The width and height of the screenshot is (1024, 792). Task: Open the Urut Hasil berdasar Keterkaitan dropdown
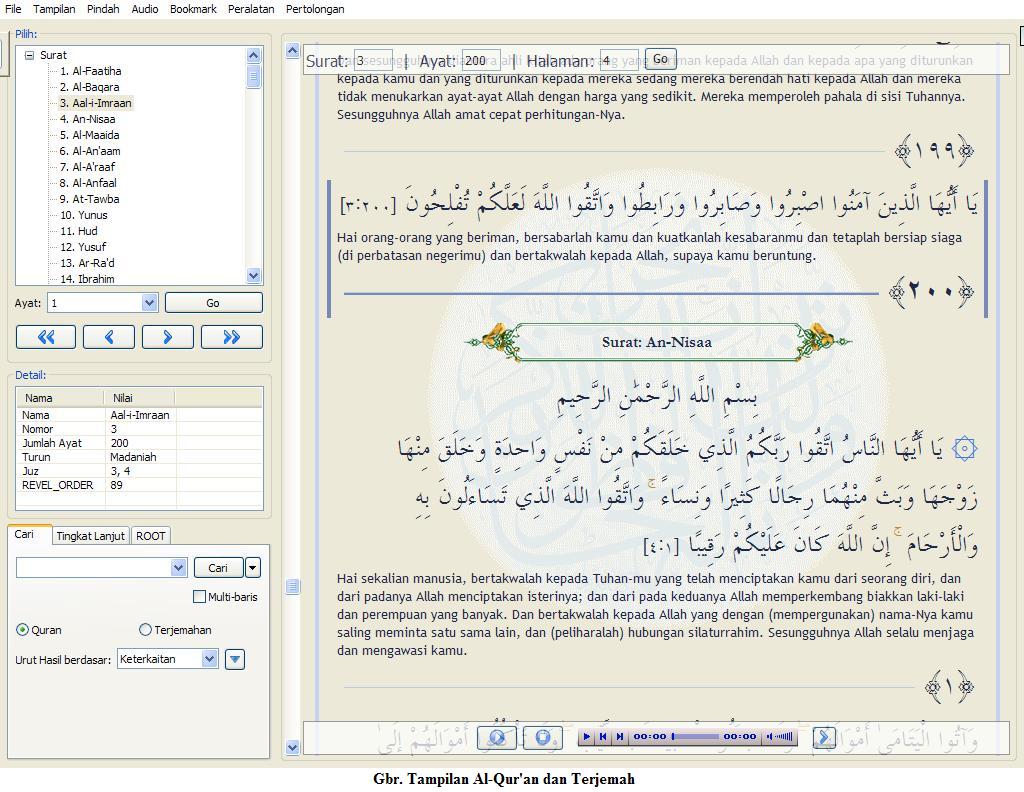click(x=209, y=659)
